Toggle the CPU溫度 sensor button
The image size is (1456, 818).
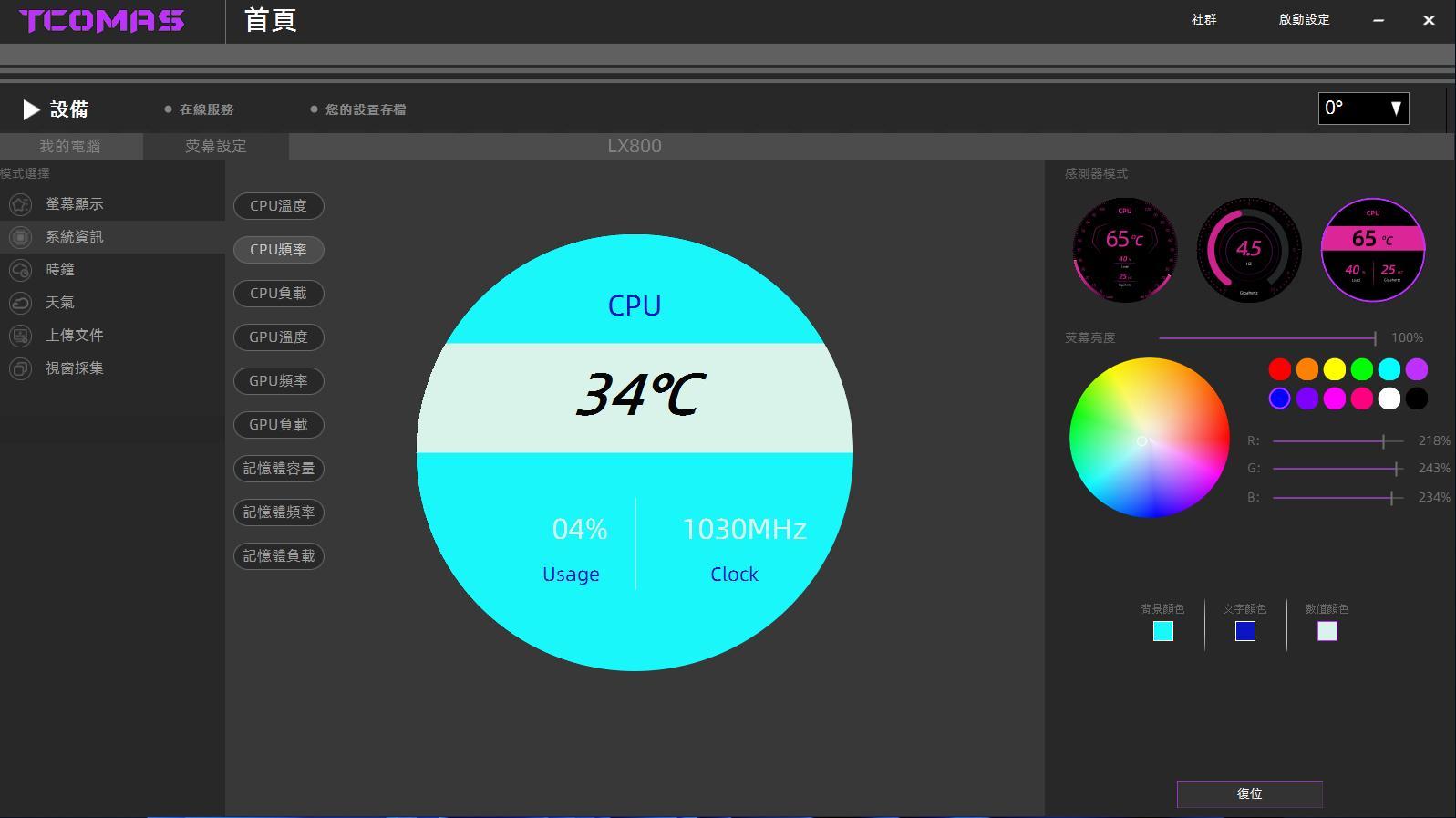point(279,206)
